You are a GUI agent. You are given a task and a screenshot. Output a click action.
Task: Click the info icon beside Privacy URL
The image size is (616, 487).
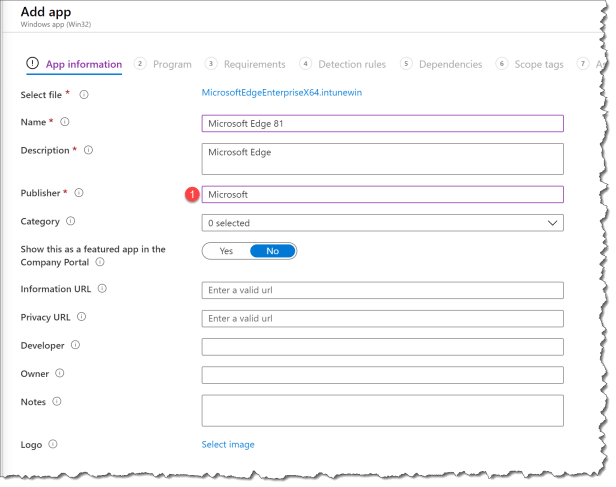coord(81,317)
